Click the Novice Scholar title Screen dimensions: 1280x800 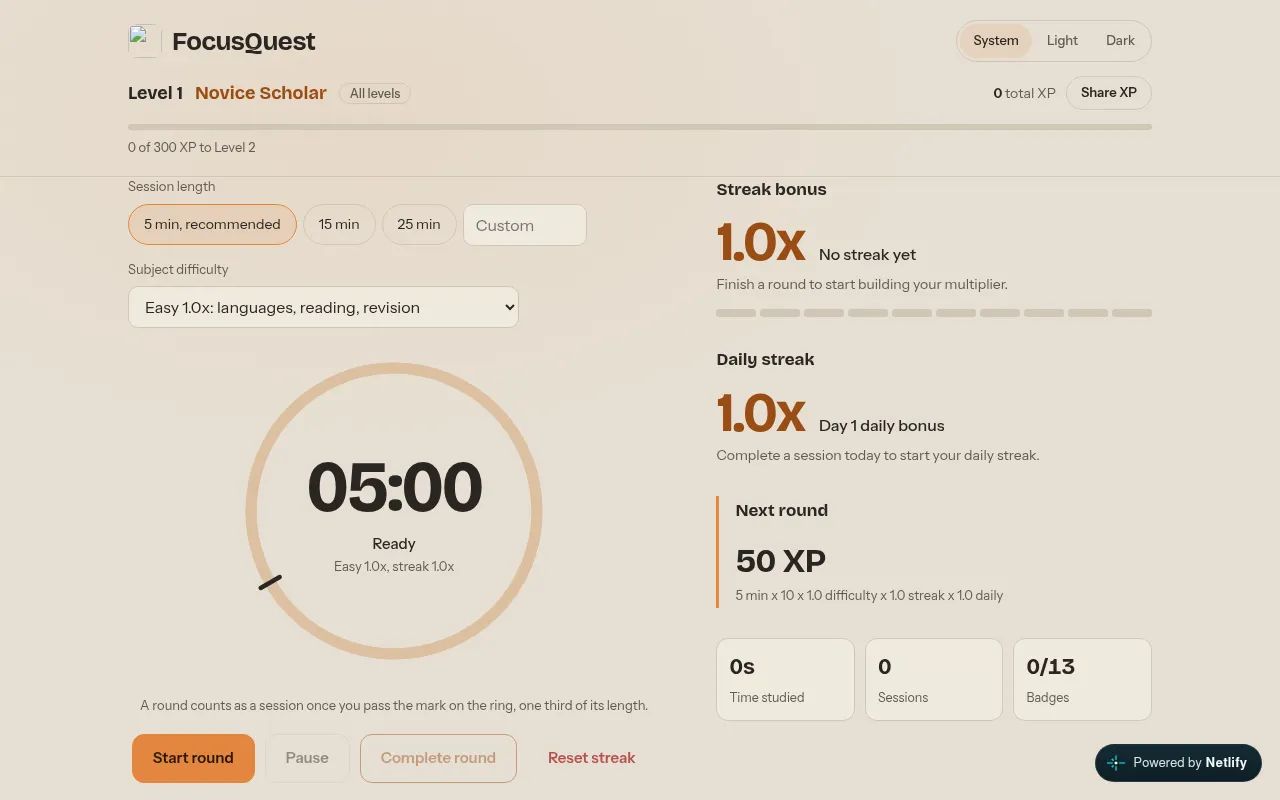pos(261,93)
